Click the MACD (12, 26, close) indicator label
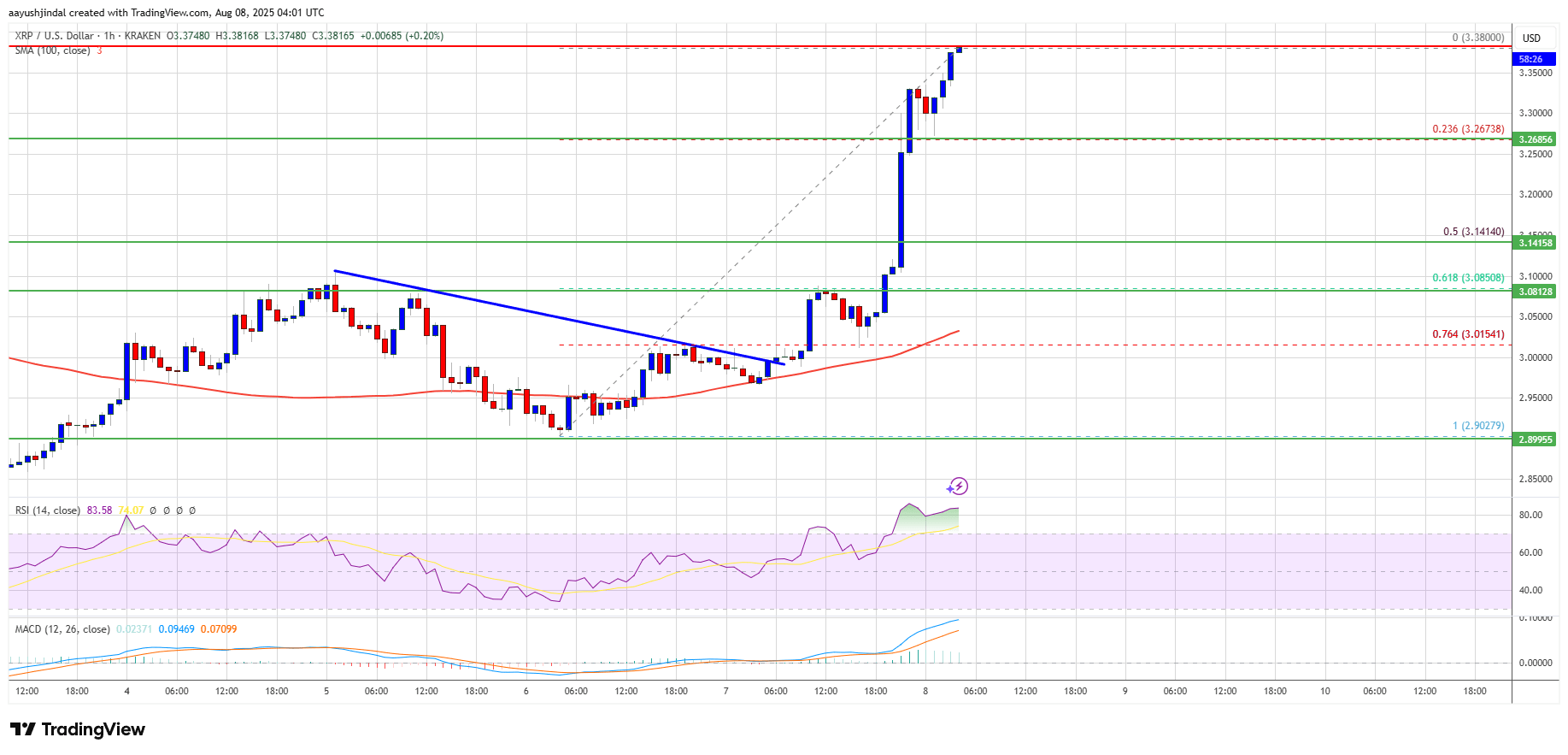The width and height of the screenshot is (1568, 755). [62, 629]
